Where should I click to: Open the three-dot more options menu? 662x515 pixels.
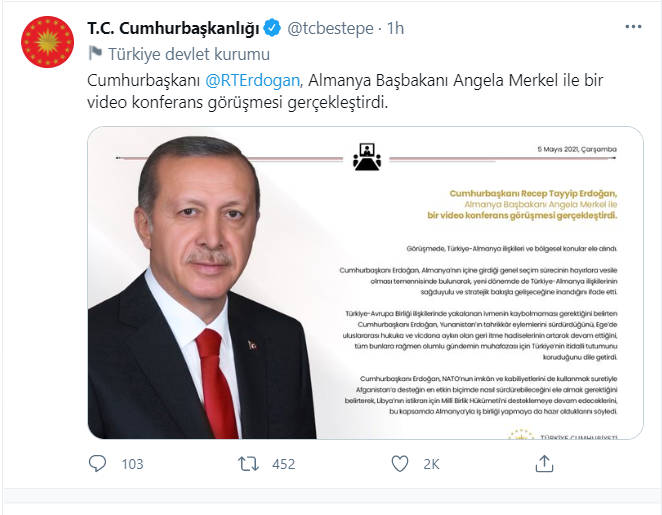(633, 27)
